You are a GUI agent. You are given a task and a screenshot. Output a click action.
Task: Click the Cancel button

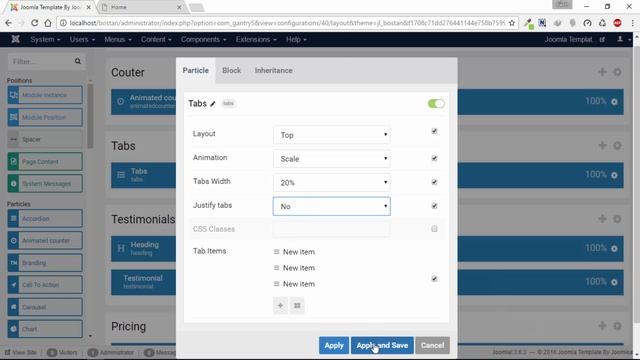(x=432, y=345)
